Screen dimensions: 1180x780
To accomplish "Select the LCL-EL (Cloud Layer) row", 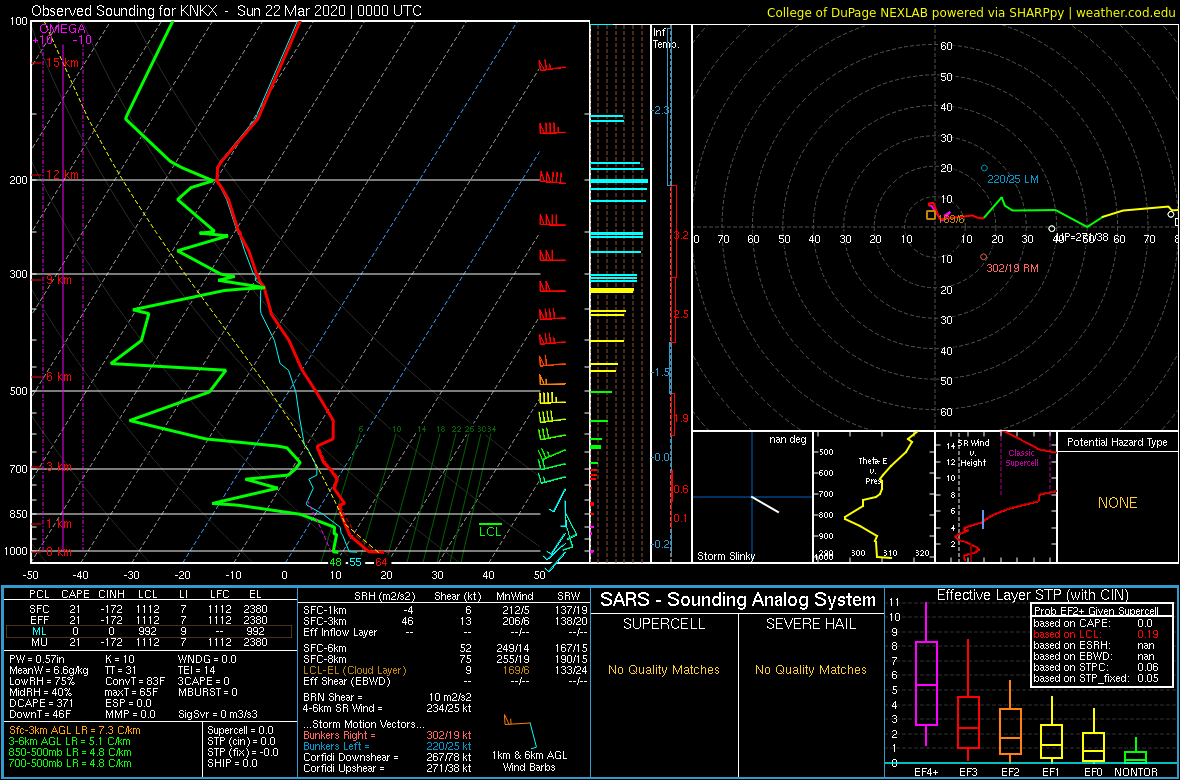I will (444, 670).
